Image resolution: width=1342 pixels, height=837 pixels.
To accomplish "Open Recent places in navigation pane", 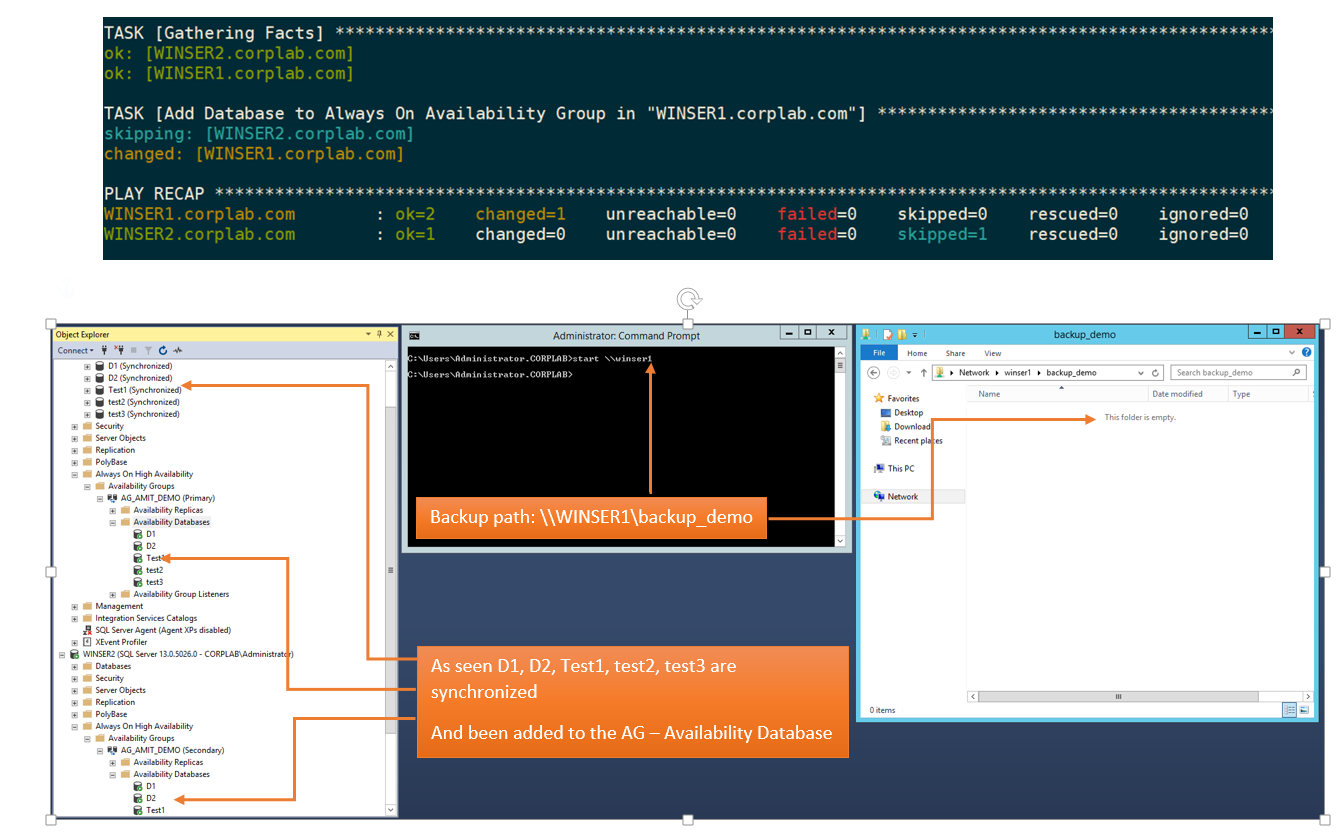I will tap(918, 440).
